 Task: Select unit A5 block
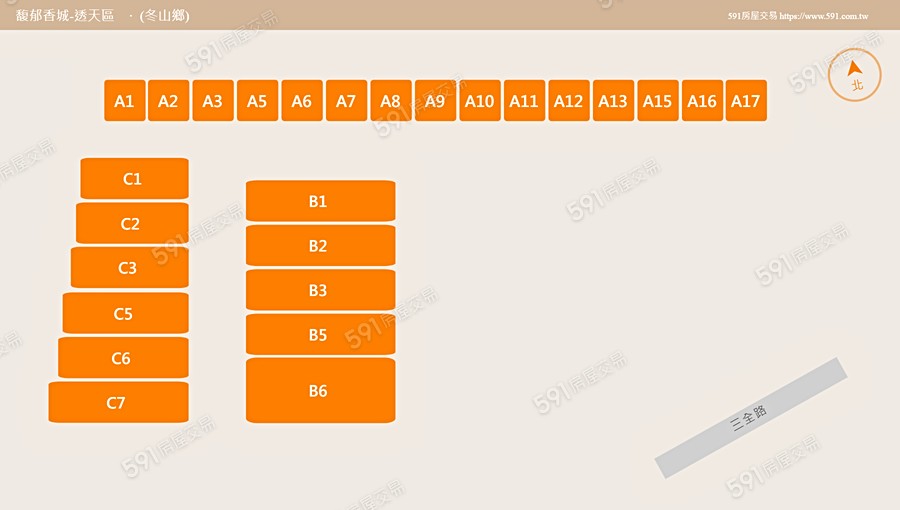pyautogui.click(x=257, y=101)
